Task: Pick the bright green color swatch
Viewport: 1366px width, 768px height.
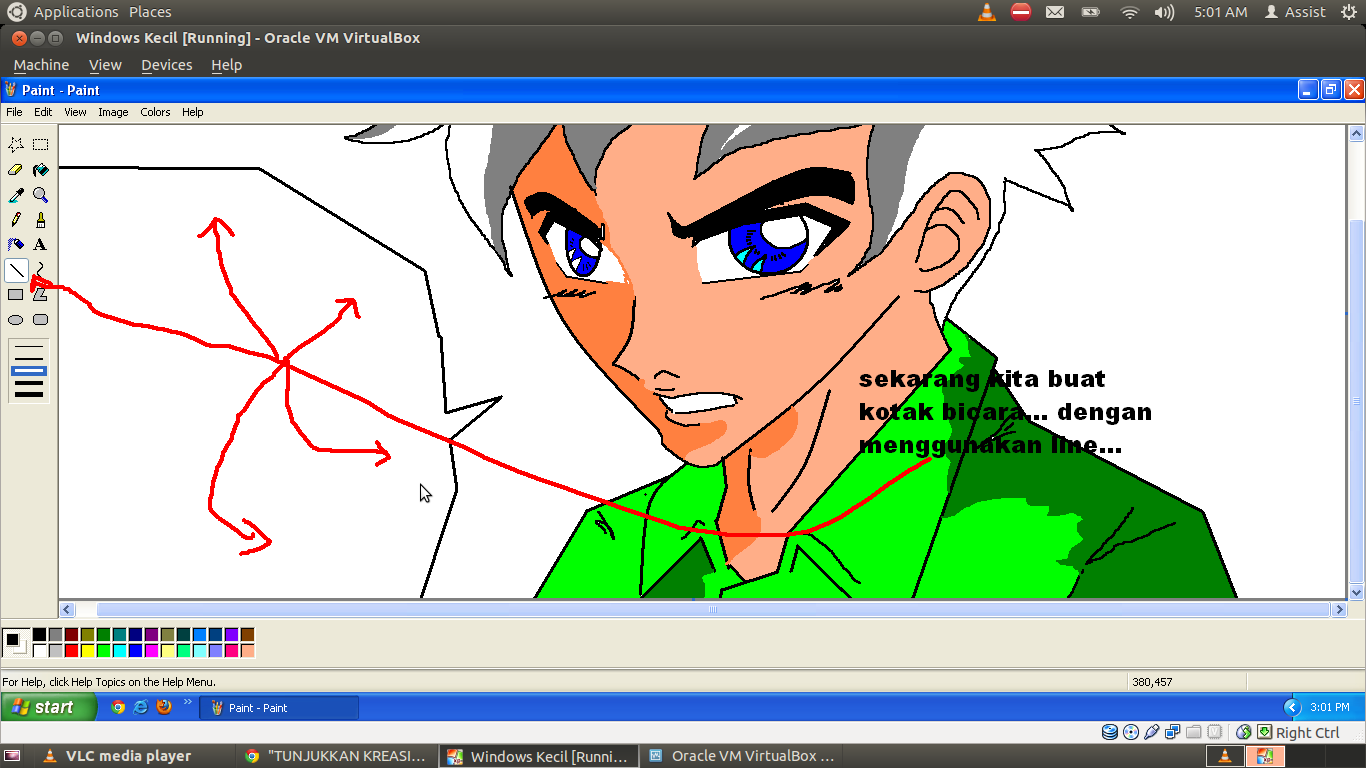Action: point(103,651)
